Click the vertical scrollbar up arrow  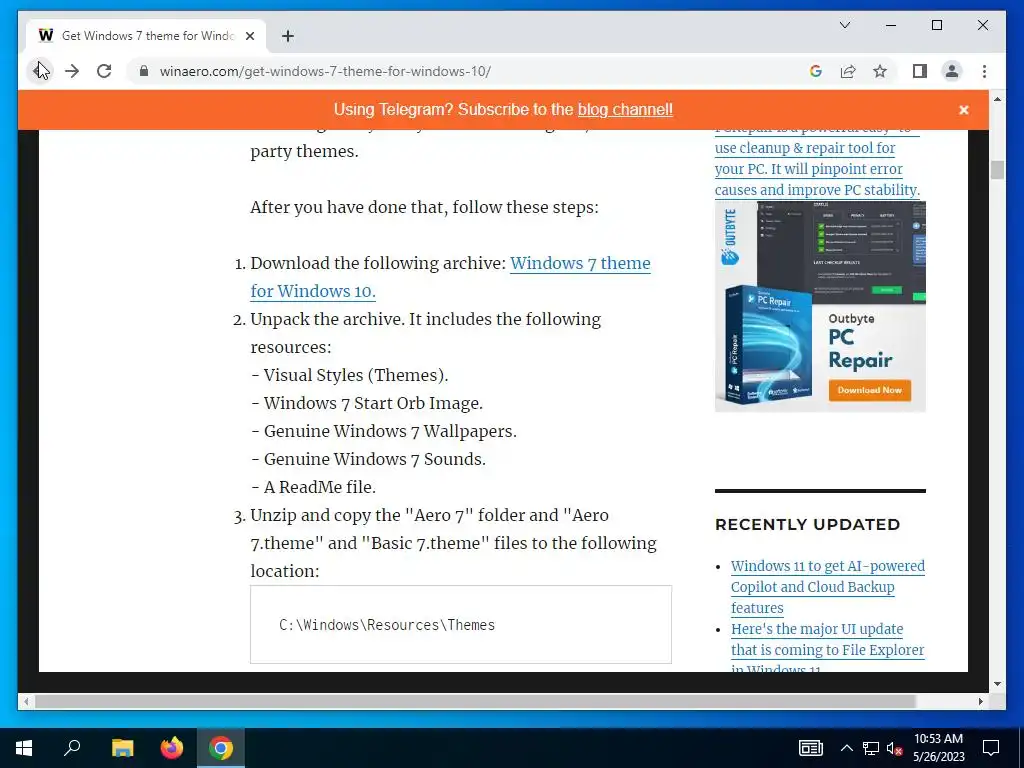pos(997,99)
